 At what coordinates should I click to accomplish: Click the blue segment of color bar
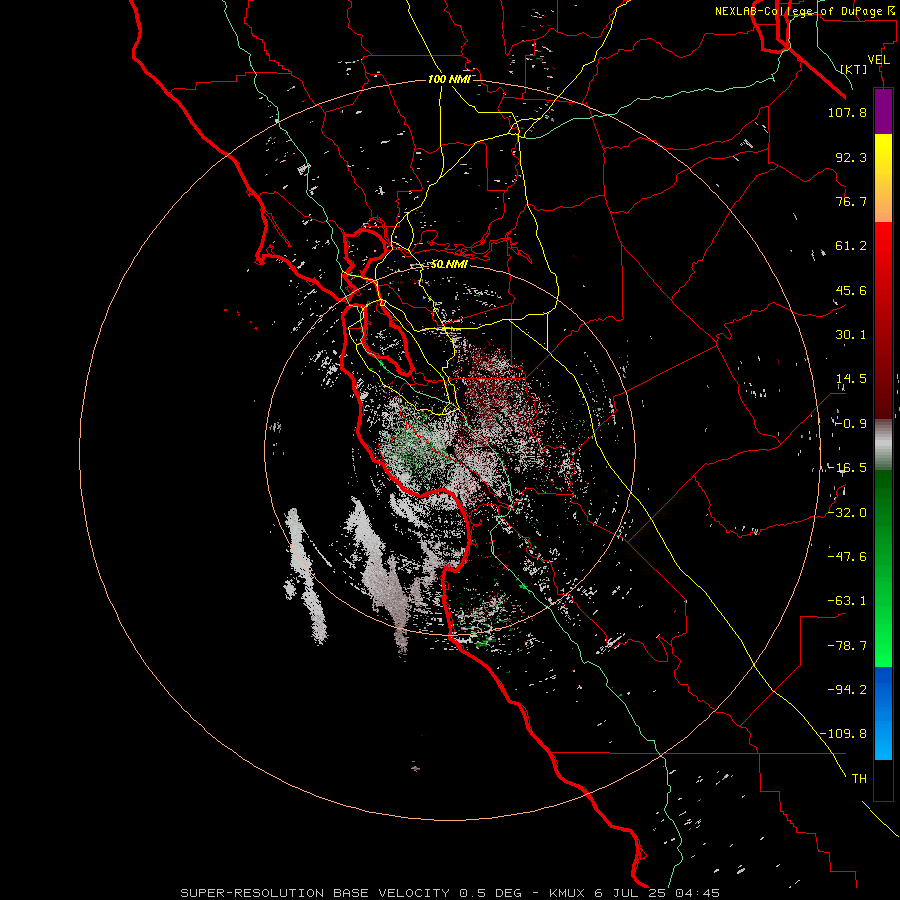pyautogui.click(x=883, y=713)
